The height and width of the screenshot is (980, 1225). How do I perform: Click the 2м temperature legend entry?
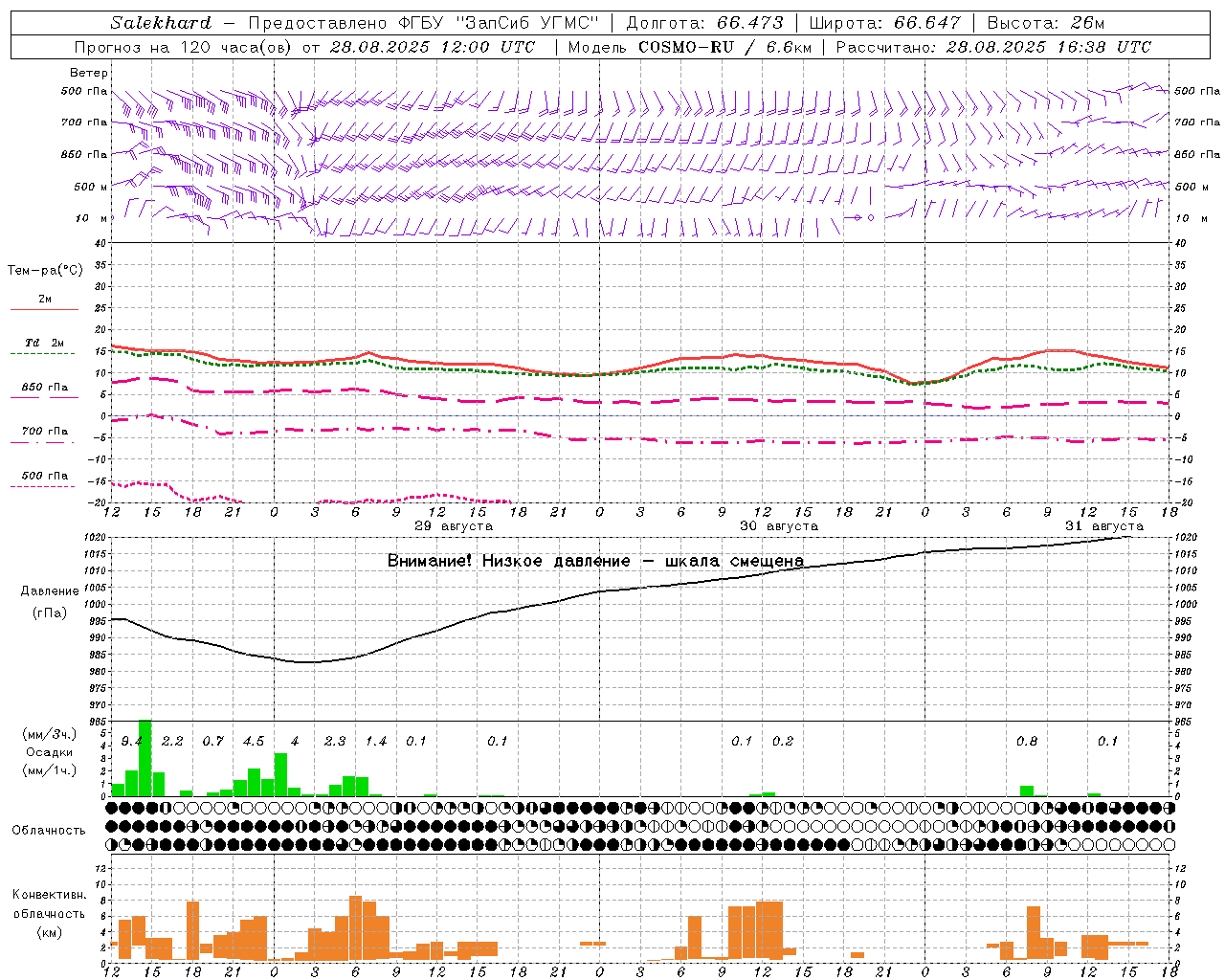(45, 299)
